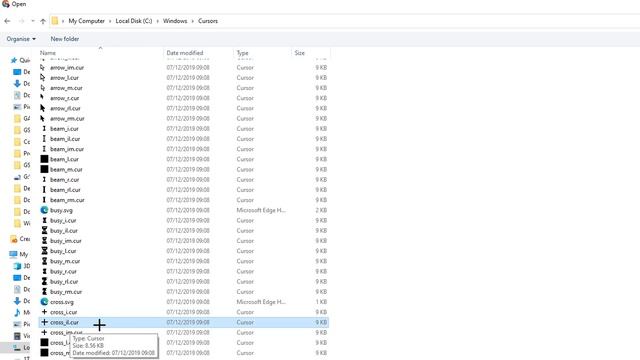The height and width of the screenshot is (360, 640).
Task: Select the arrow_m.cur cursor icon
Action: point(43,88)
